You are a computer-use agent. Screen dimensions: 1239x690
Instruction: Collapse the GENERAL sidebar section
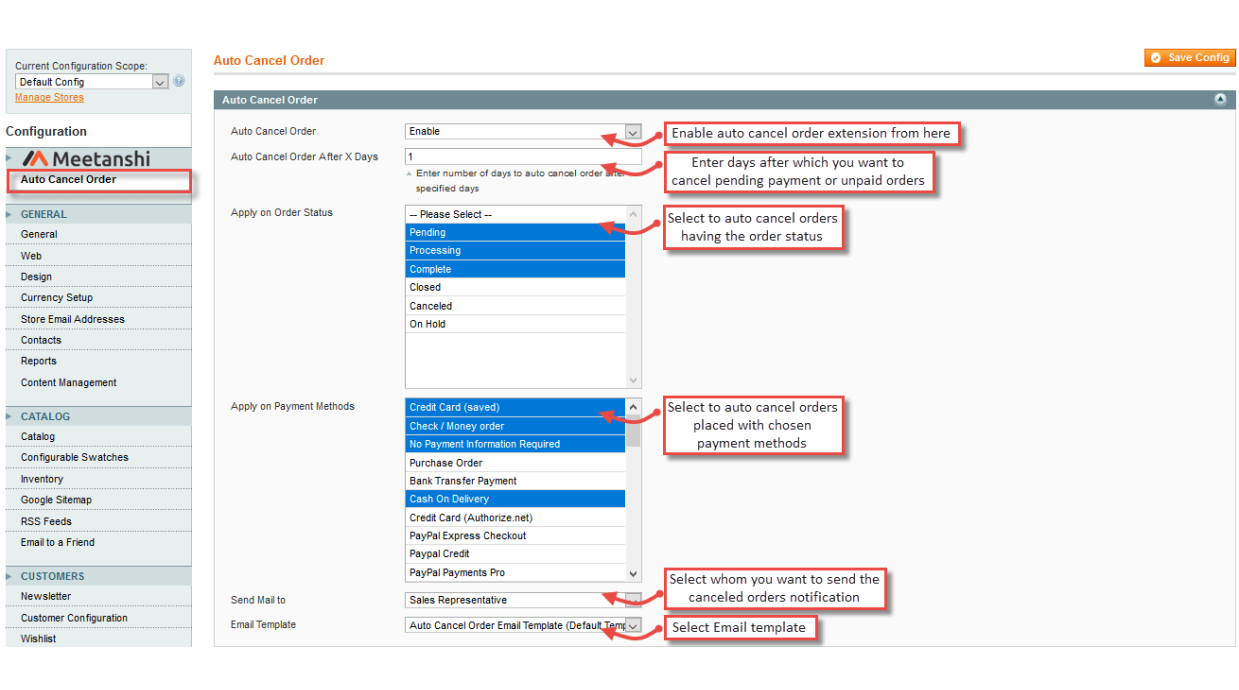[43, 214]
